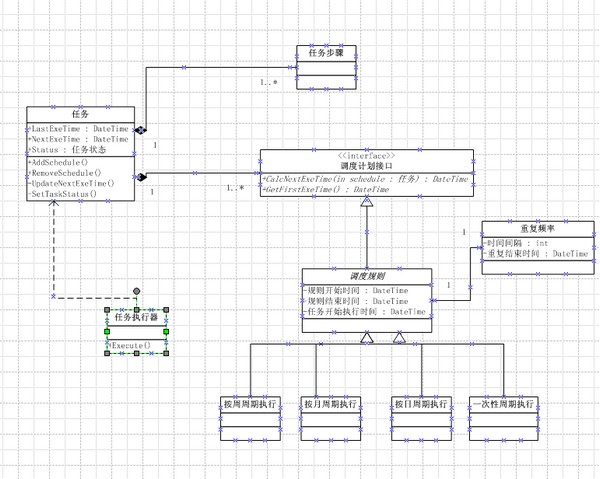600x479 pixels.
Task: Click the composition diamond near RemoveSchedule operation
Action: pos(141,177)
